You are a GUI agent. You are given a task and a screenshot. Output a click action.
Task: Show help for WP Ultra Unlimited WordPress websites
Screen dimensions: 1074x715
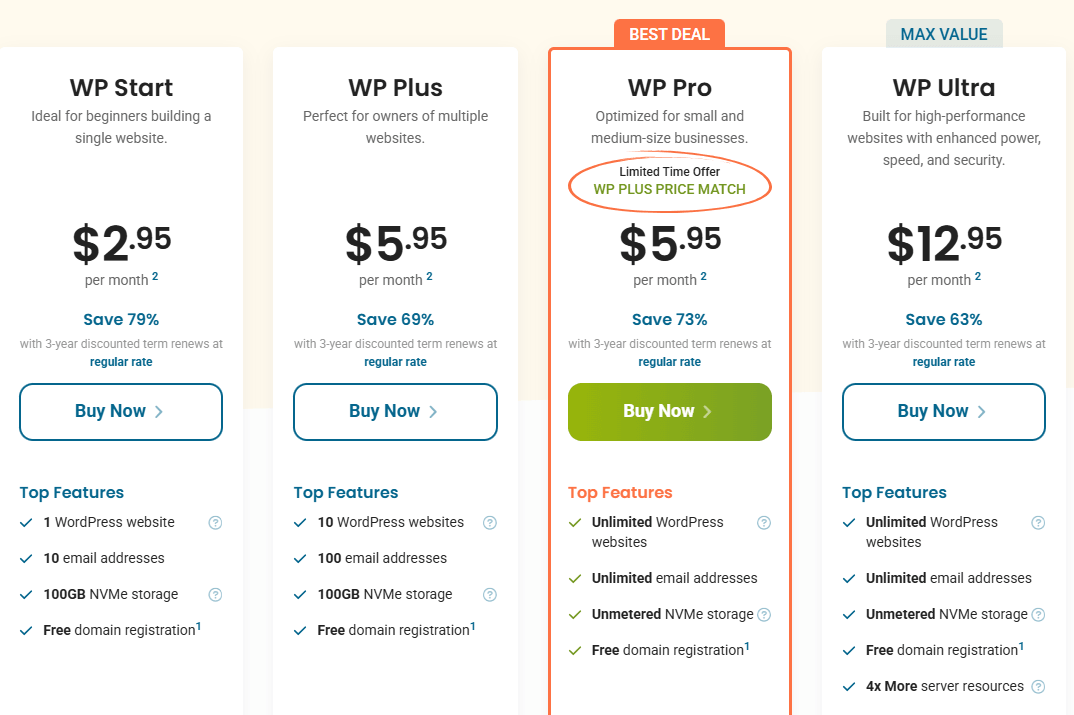point(1038,522)
